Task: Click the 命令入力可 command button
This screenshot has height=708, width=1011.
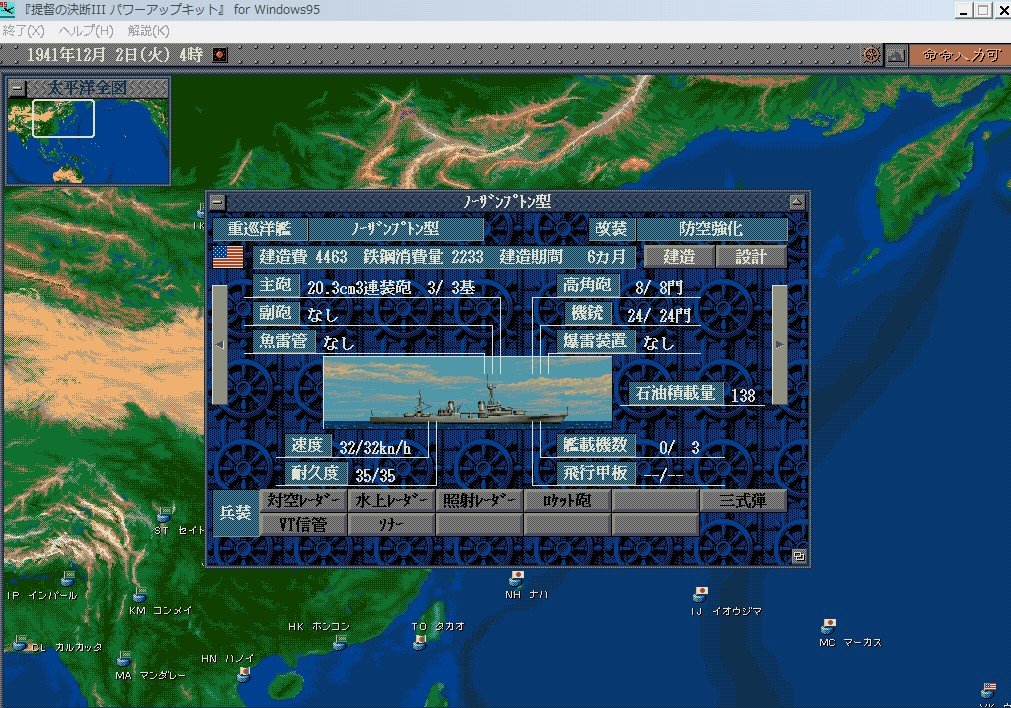Action: click(960, 55)
